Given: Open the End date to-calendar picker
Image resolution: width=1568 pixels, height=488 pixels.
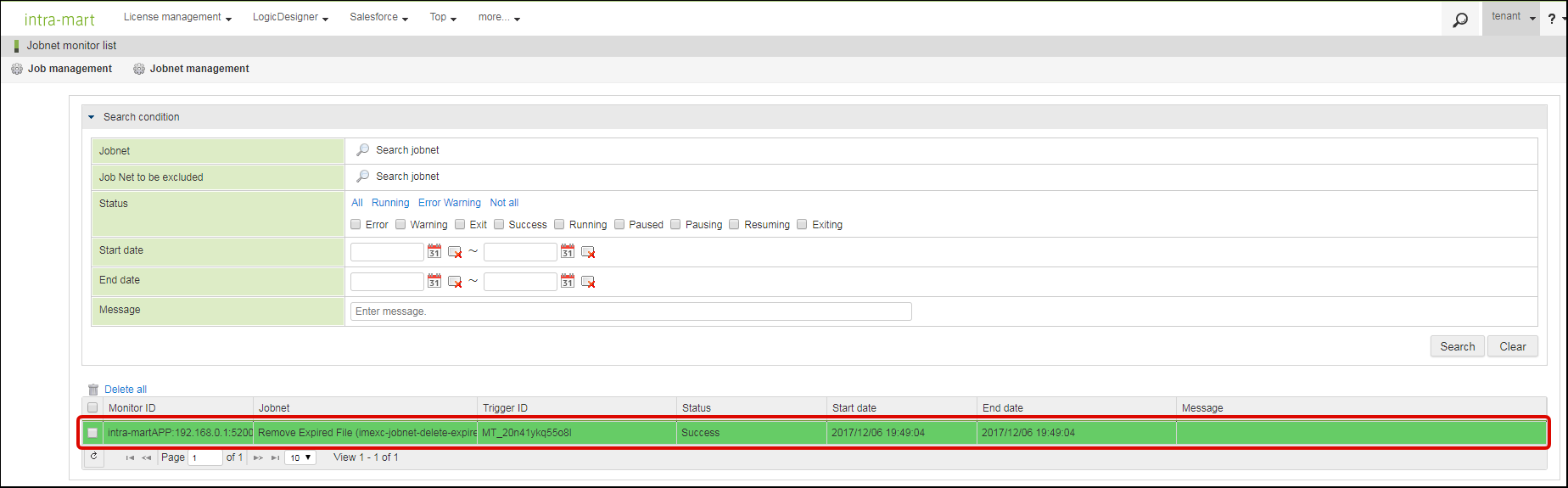Looking at the screenshot, I should 568,282.
